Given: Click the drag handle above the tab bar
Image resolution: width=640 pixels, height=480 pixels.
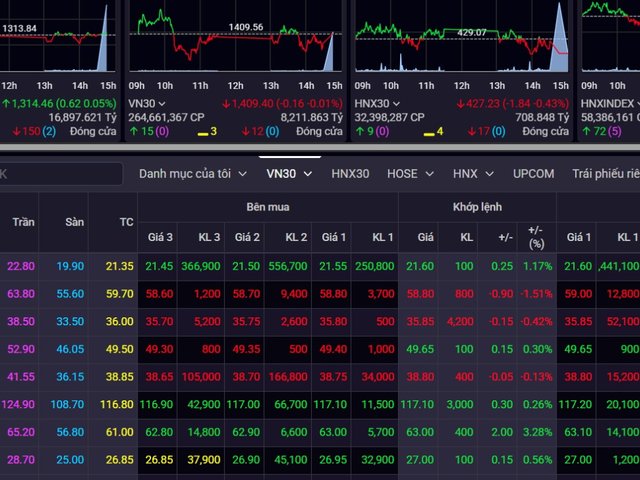Looking at the screenshot, I should coord(289,156).
